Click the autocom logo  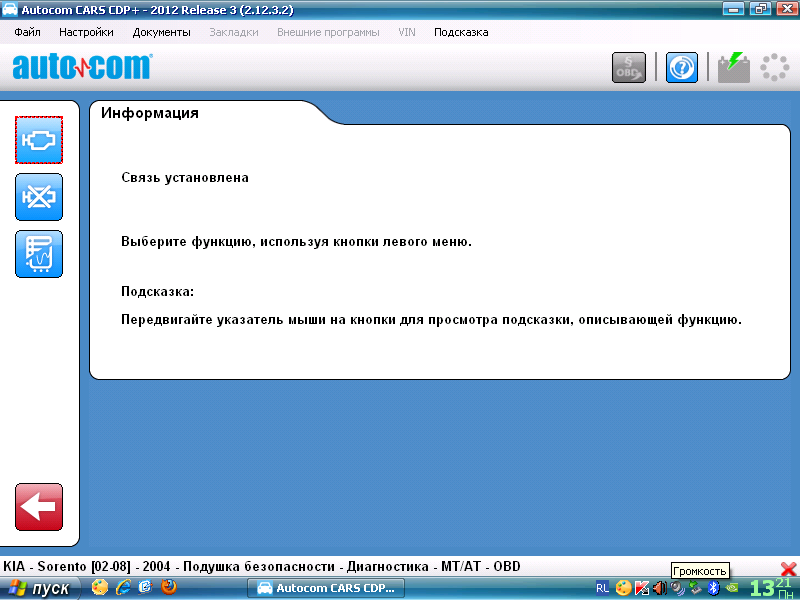82,67
